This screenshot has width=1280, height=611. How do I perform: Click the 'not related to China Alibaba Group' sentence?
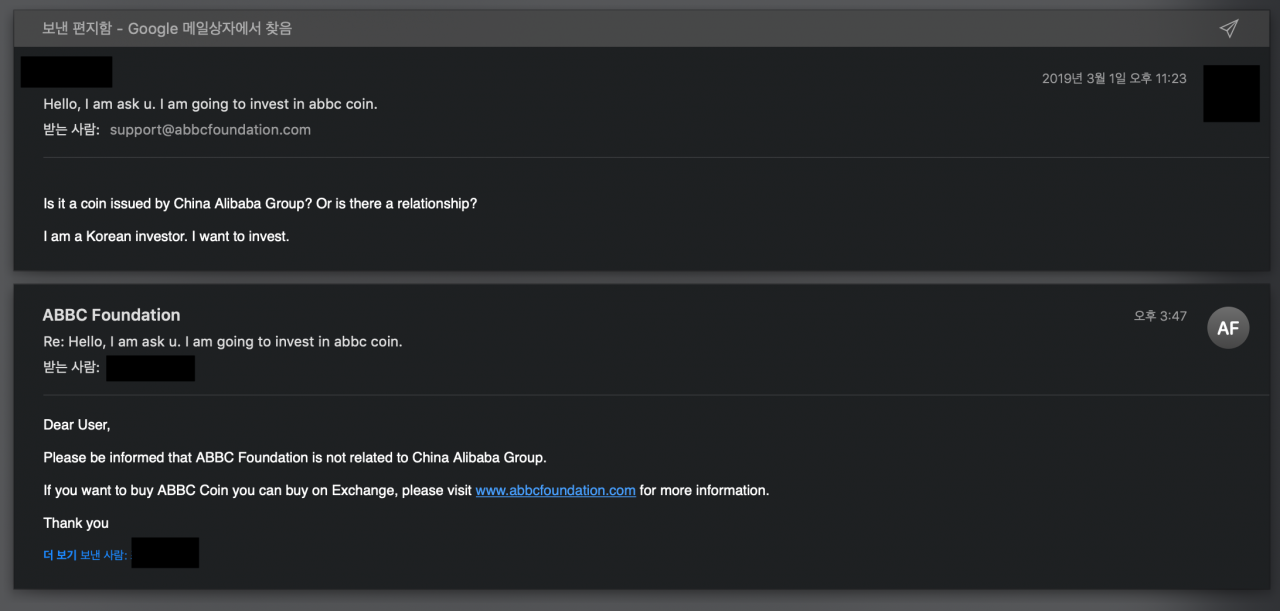point(295,458)
